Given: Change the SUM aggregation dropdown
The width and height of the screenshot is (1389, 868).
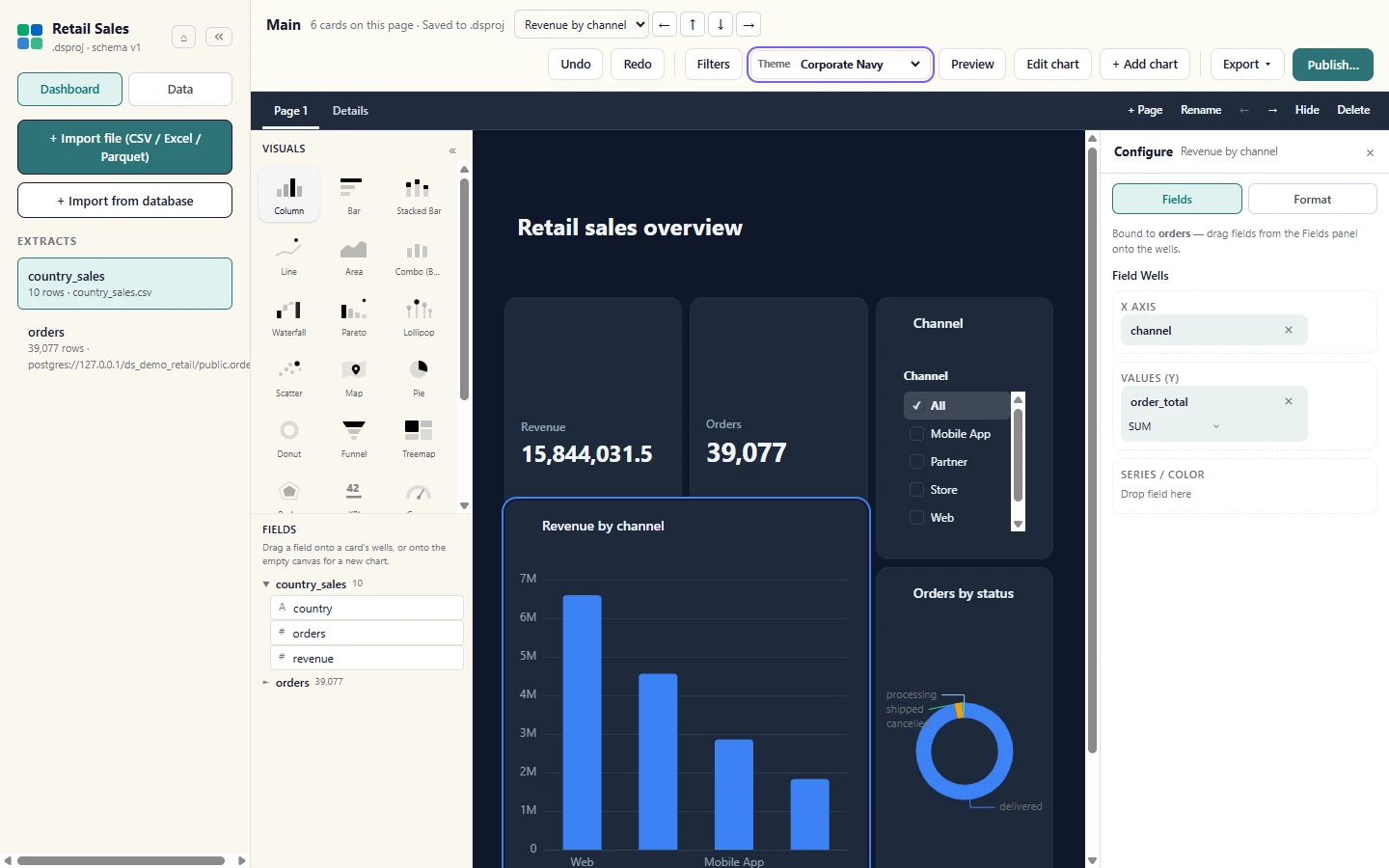Looking at the screenshot, I should 1174,426.
